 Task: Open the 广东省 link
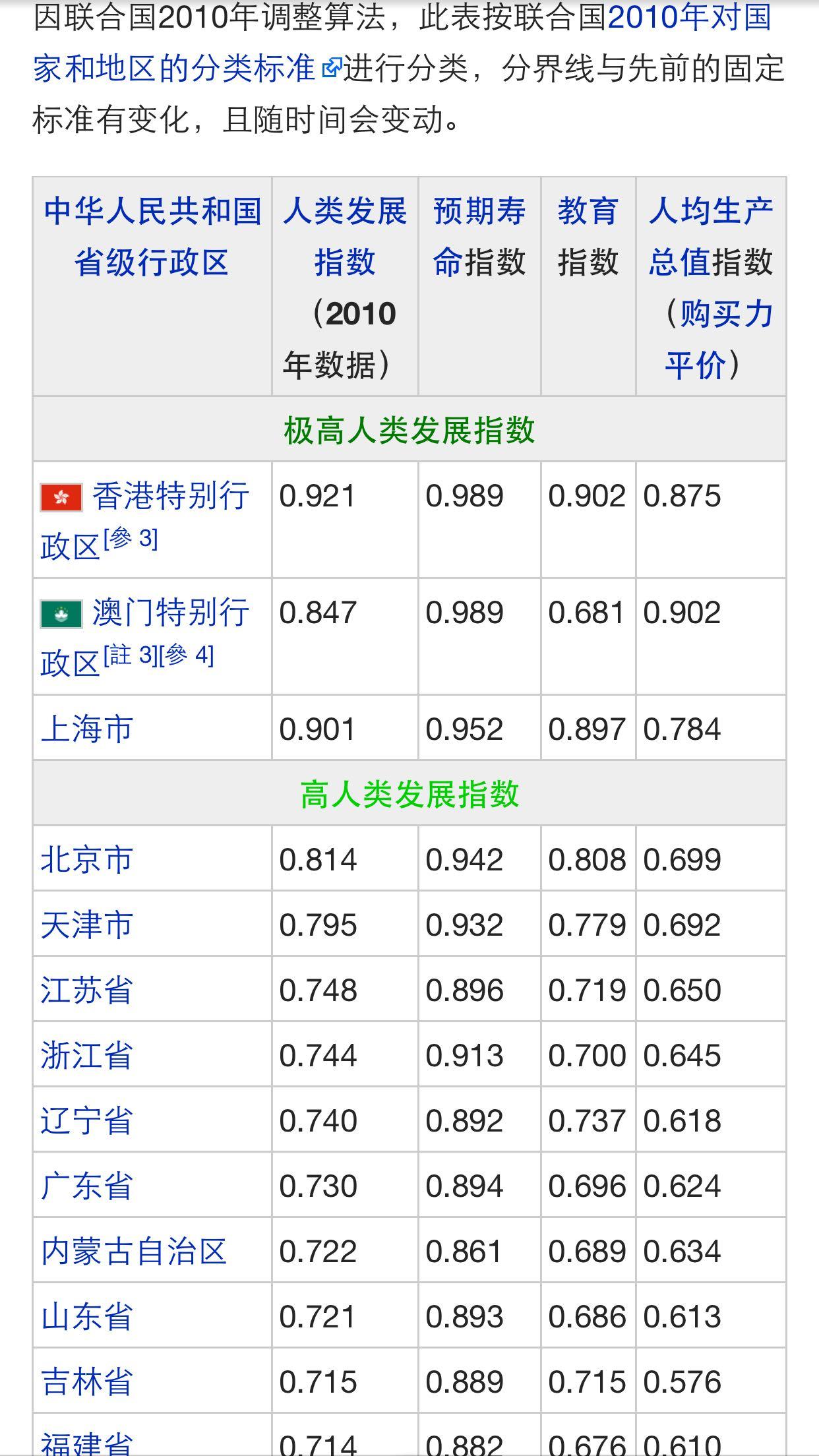[87, 1186]
